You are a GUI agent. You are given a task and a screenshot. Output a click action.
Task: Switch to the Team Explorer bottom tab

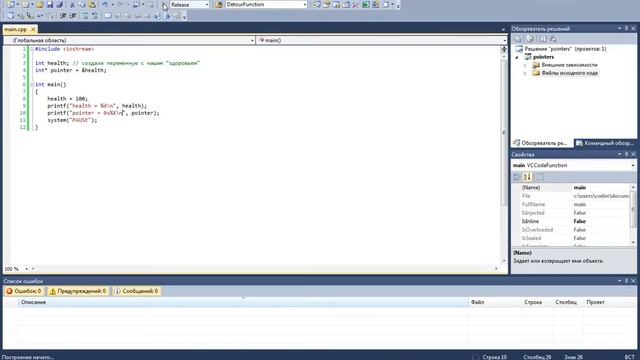[x=605, y=143]
